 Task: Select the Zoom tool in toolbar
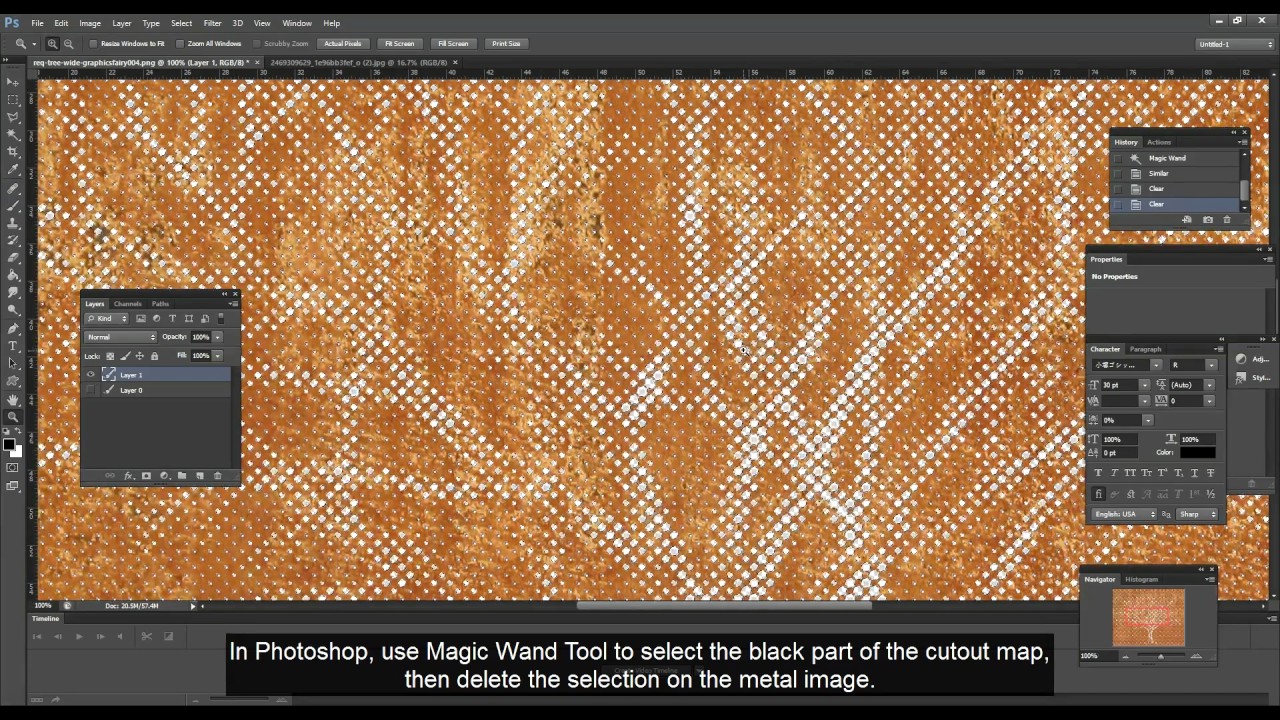13,416
